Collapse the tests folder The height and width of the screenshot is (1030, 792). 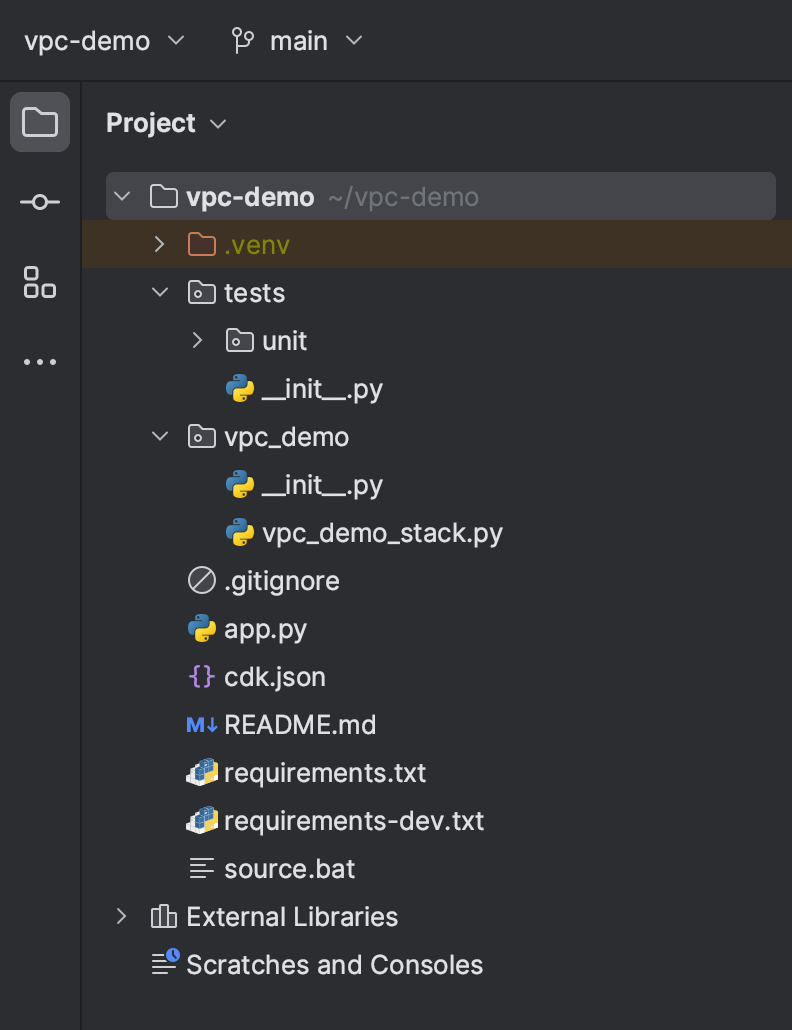click(x=158, y=292)
